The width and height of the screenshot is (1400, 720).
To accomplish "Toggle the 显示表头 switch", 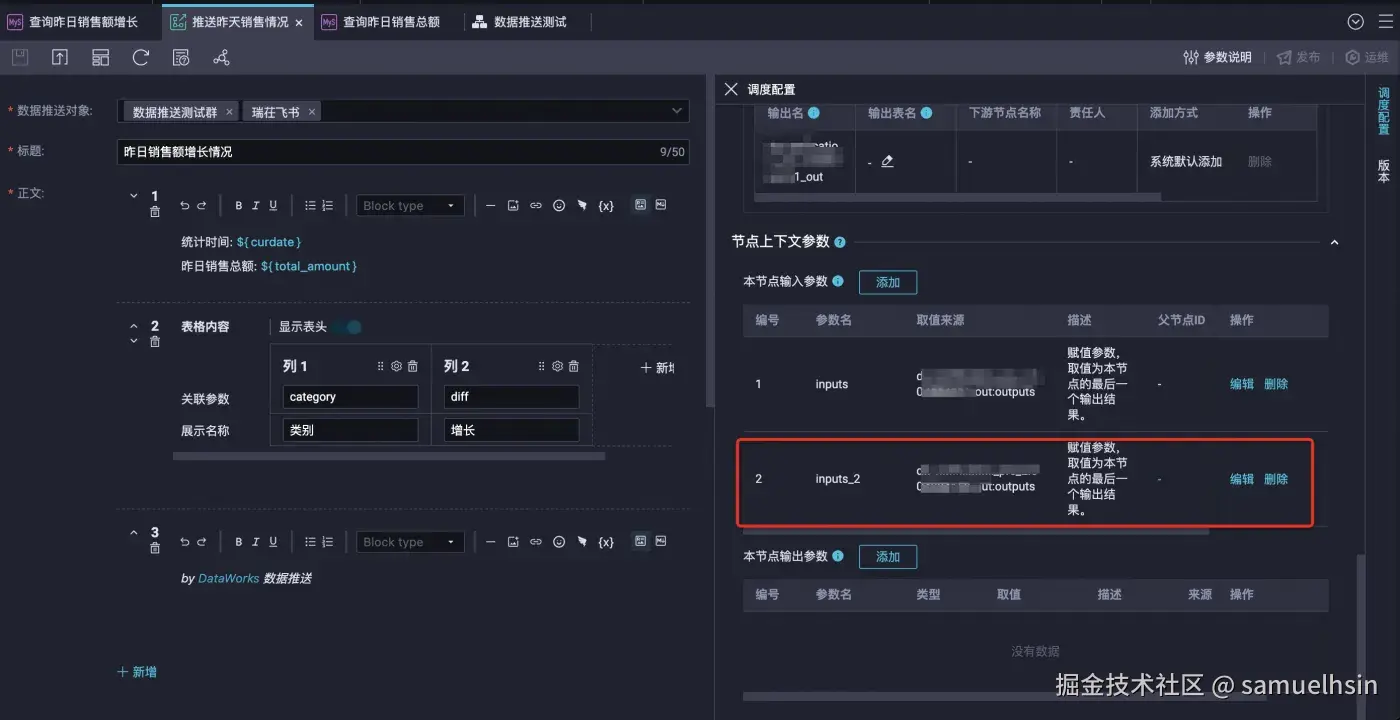I will tap(347, 327).
